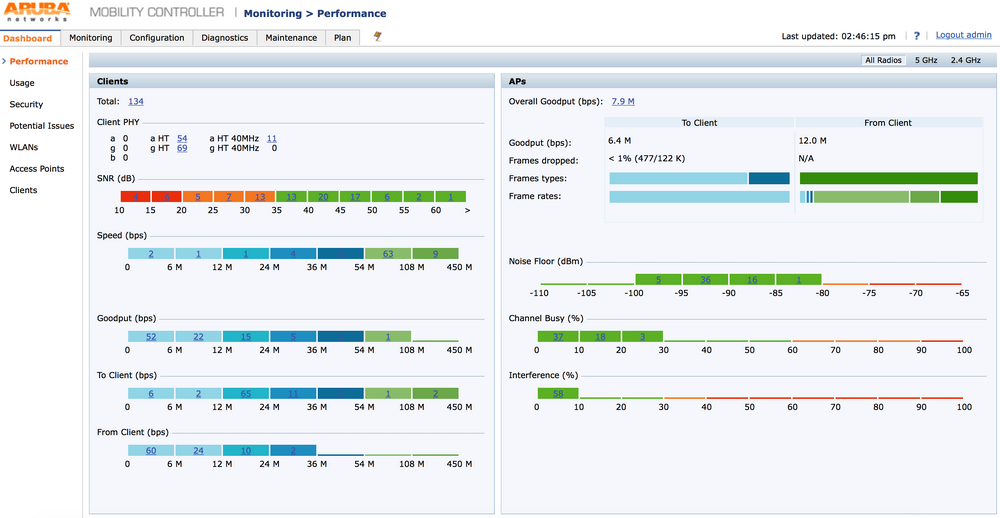The width and height of the screenshot is (1000, 518).
Task: Open the a HT client count 54
Action: pyautogui.click(x=182, y=138)
